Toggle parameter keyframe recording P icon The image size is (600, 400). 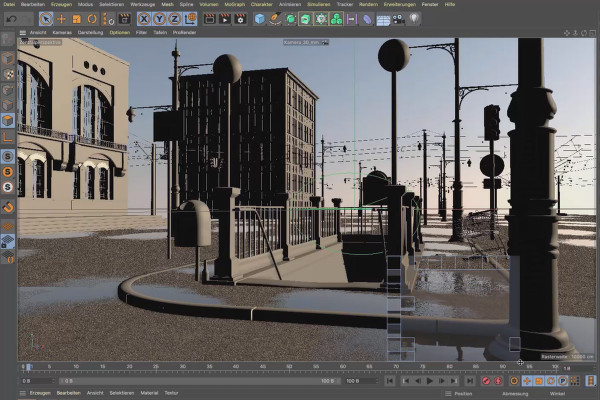coord(562,381)
